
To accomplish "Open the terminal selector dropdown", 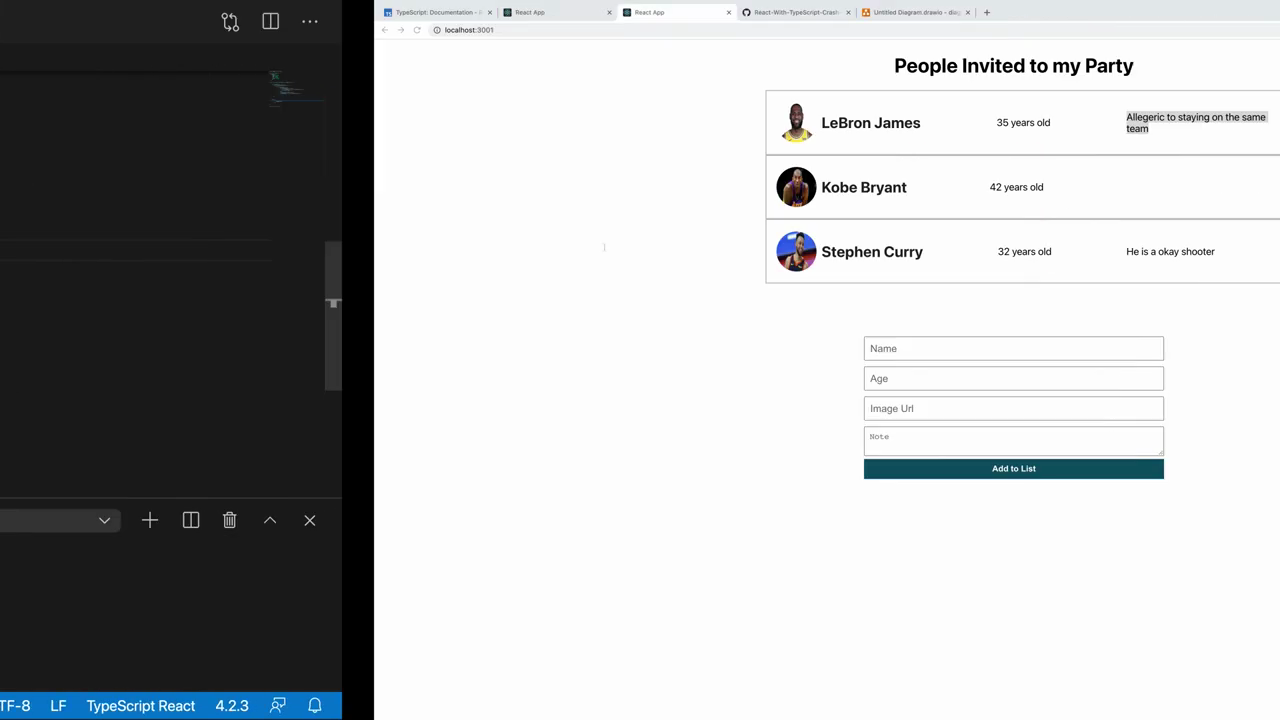I will (104, 520).
